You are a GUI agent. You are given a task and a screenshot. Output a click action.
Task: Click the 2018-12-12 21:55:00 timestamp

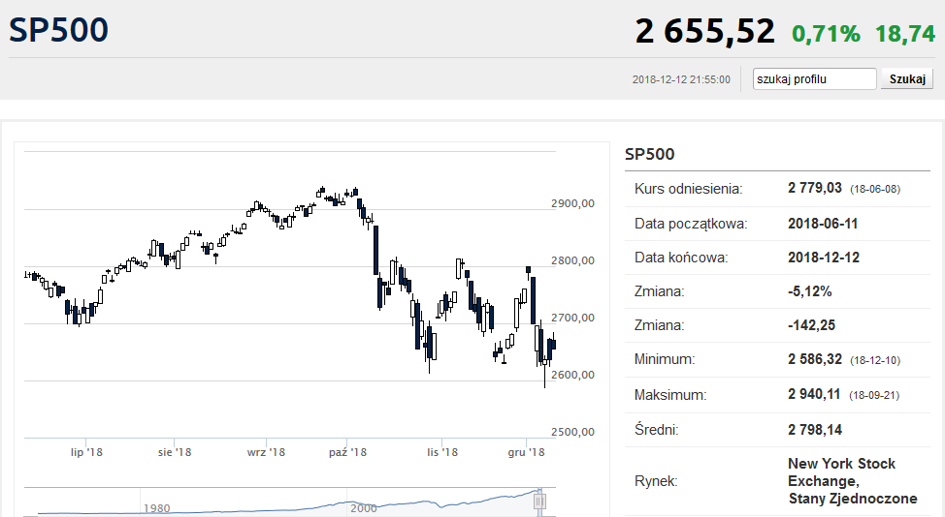point(681,80)
